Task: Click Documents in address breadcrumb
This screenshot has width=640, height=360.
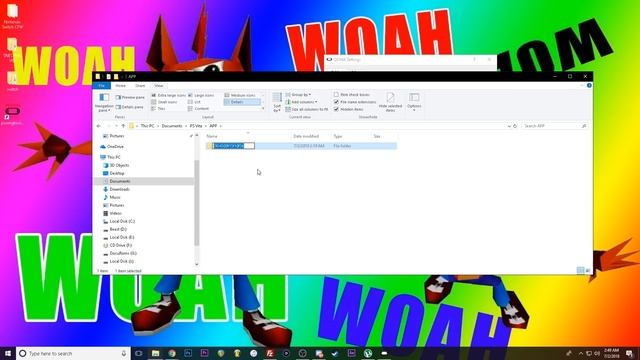Action: tap(172, 126)
